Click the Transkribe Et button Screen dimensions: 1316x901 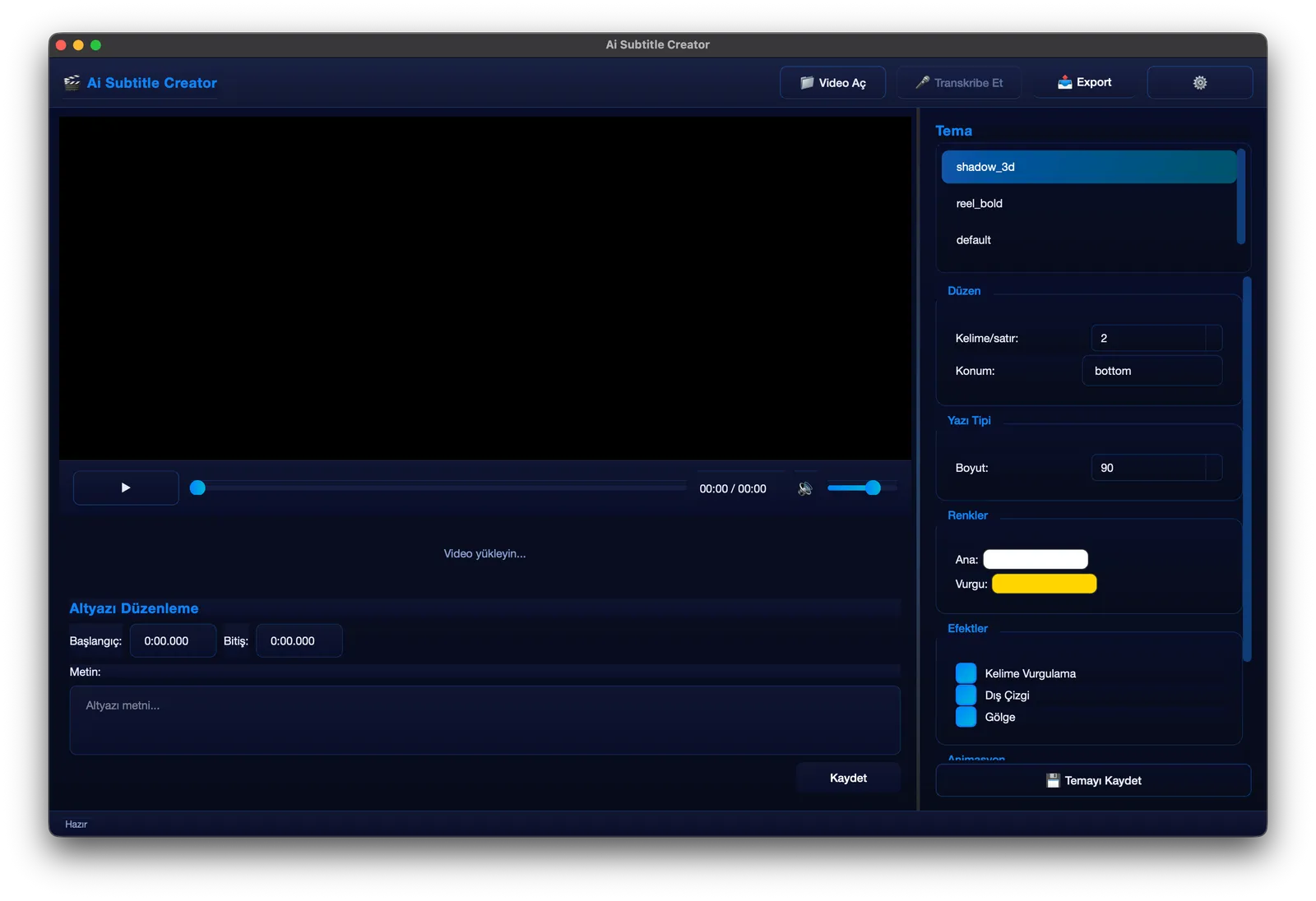pos(959,82)
